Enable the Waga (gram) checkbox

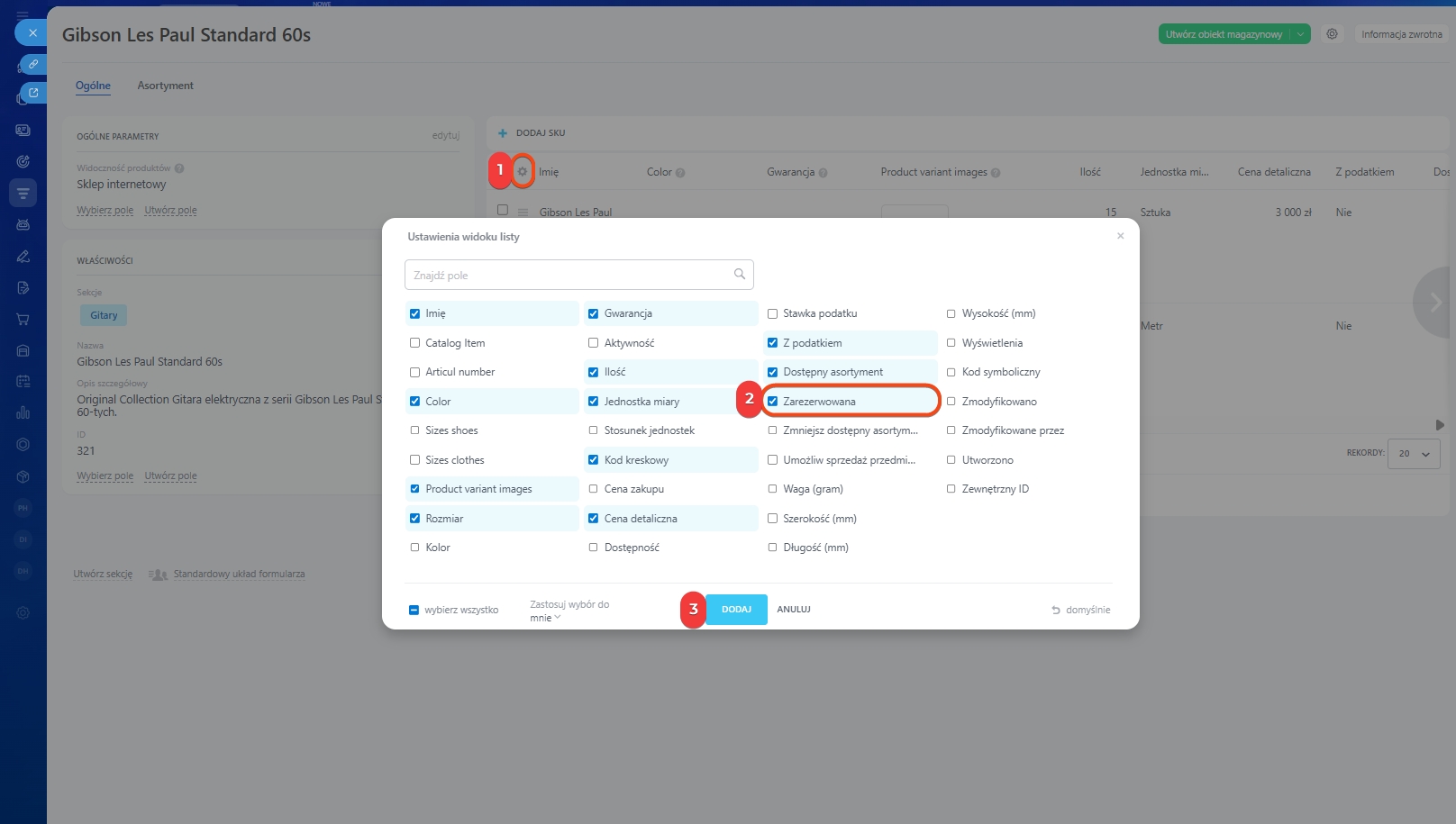pos(772,489)
